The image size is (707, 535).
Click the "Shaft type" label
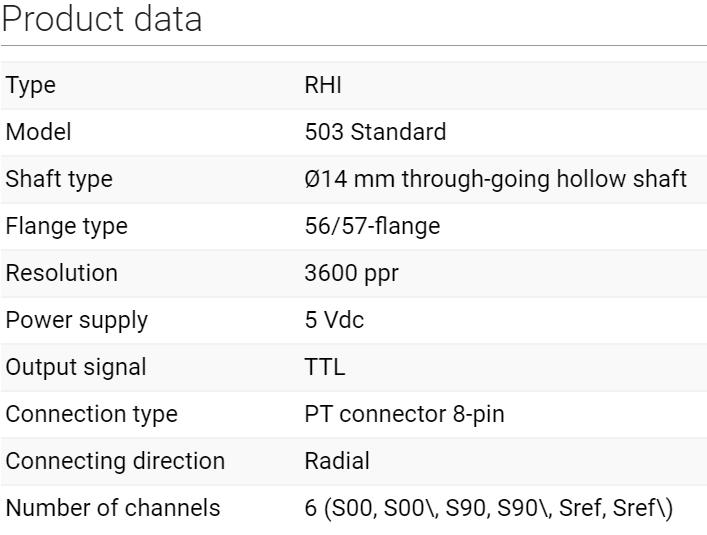click(x=59, y=179)
